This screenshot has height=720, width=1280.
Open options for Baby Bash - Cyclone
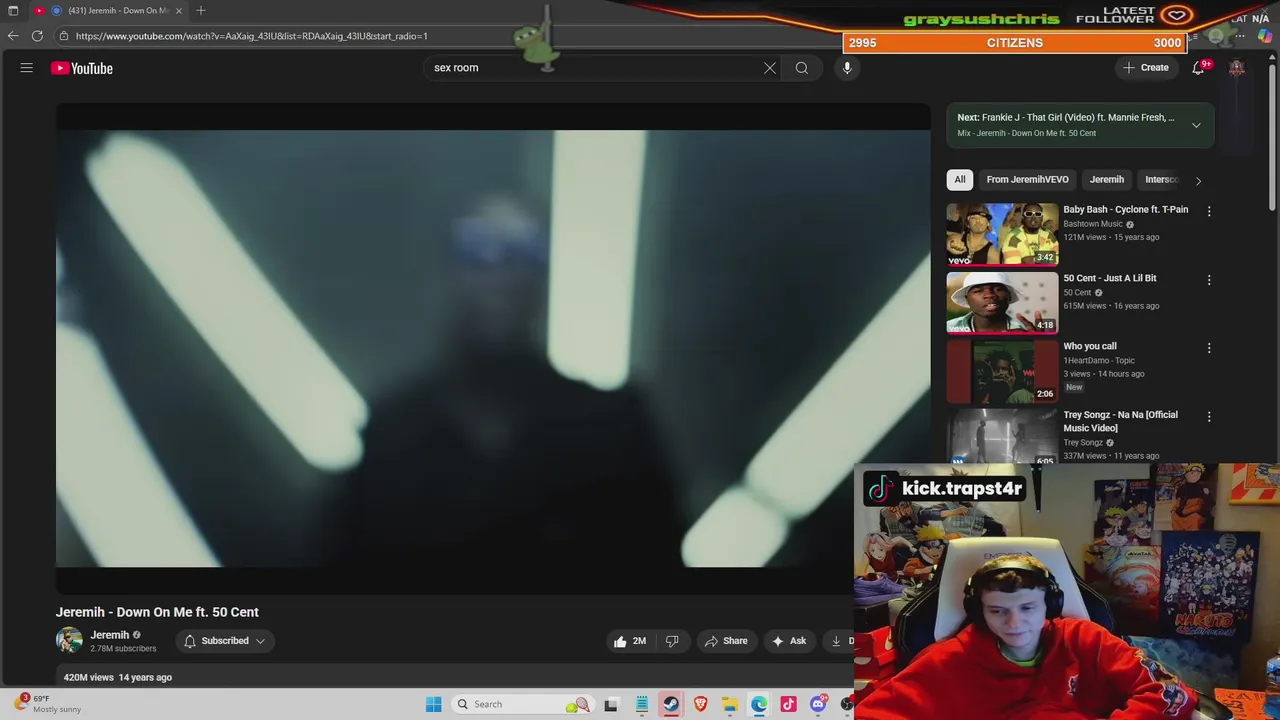1209,211
